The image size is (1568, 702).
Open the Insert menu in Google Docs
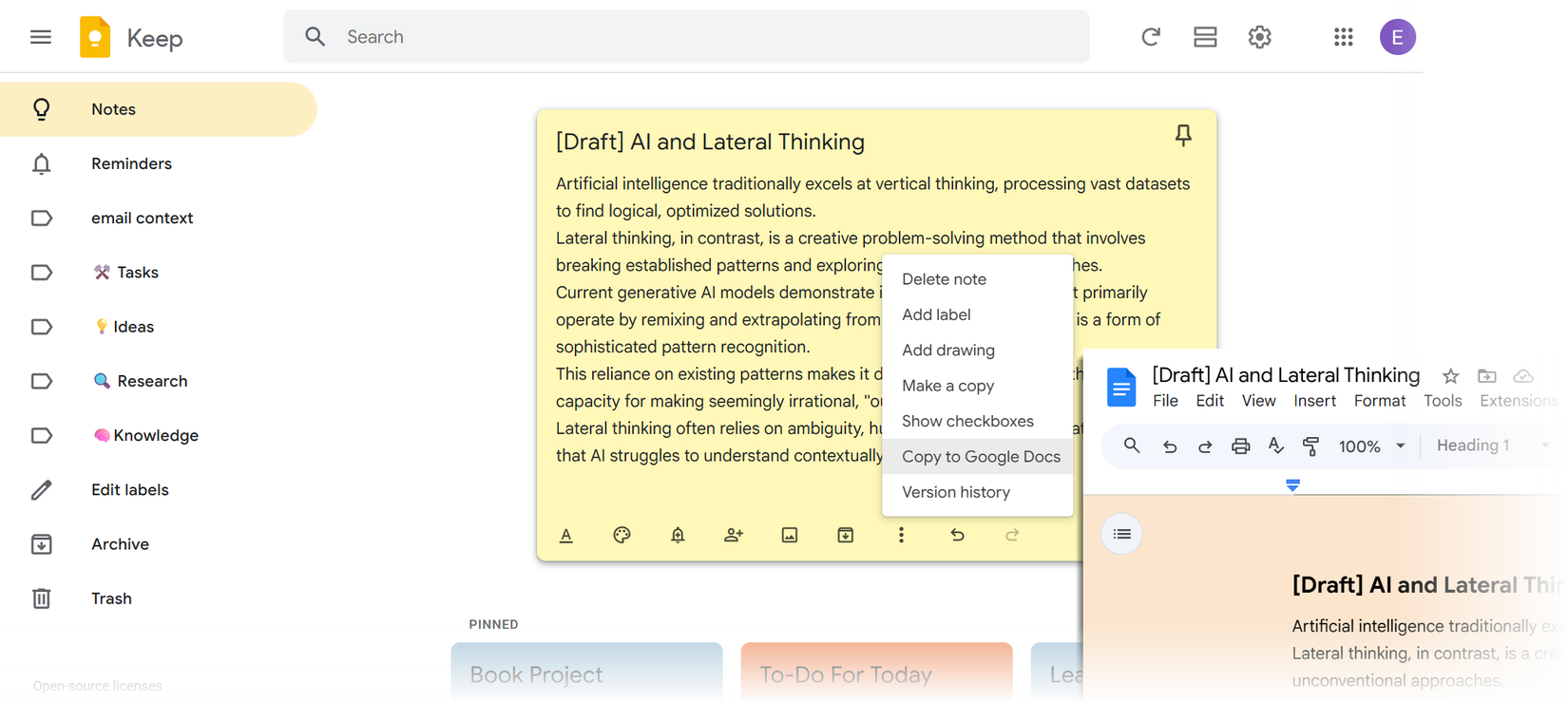[1314, 400]
